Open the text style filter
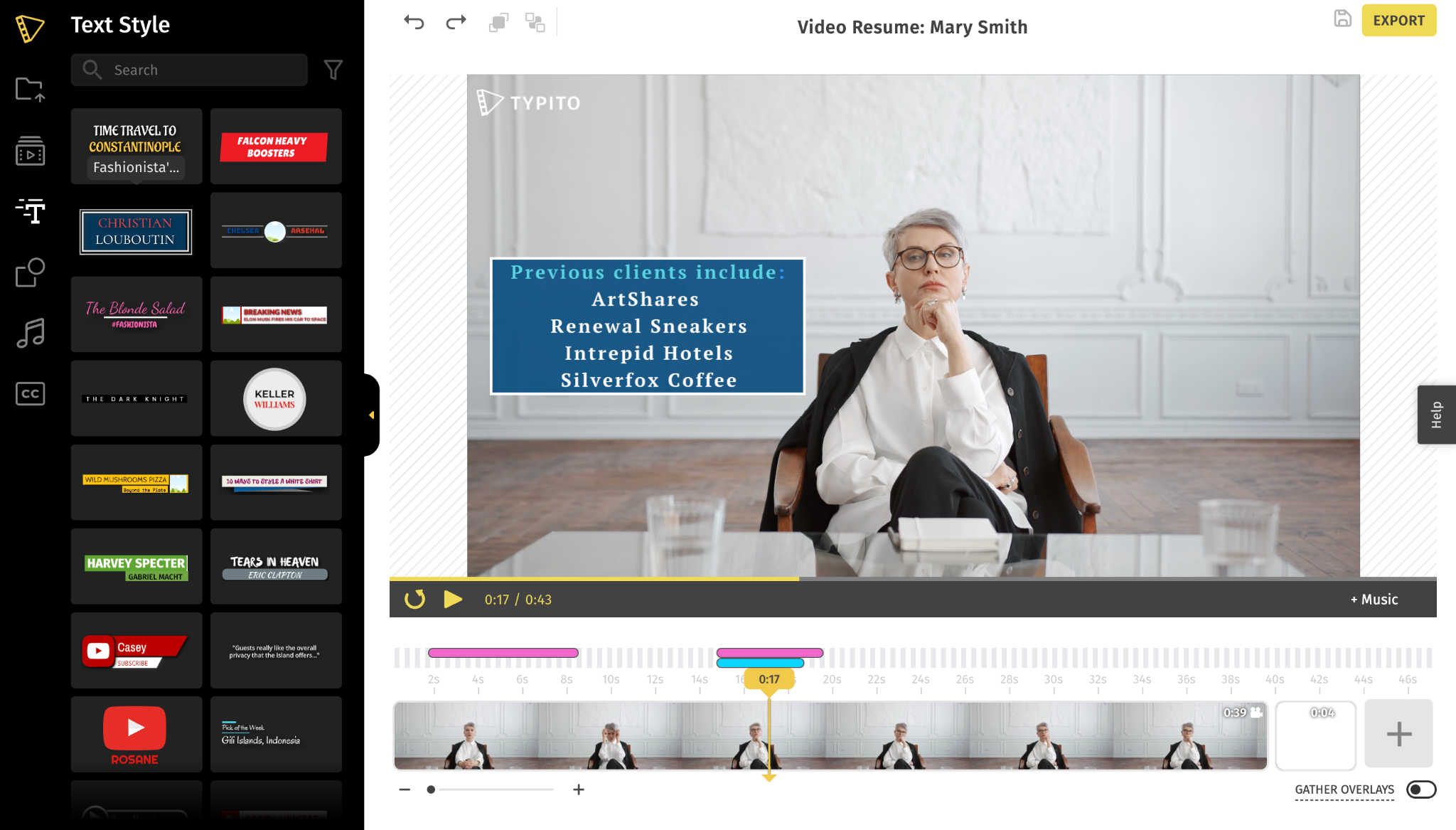Viewport: 1456px width, 830px height. pos(333,70)
